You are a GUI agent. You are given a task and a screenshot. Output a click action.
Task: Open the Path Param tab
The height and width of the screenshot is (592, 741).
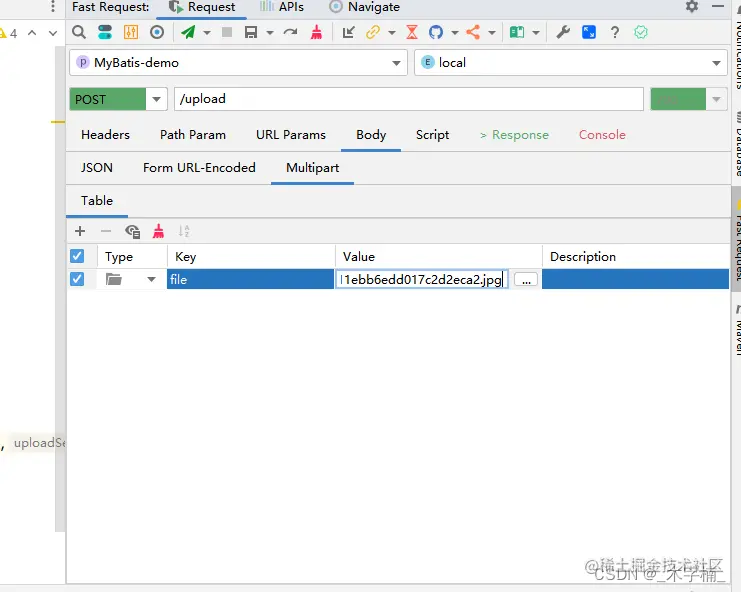click(193, 135)
